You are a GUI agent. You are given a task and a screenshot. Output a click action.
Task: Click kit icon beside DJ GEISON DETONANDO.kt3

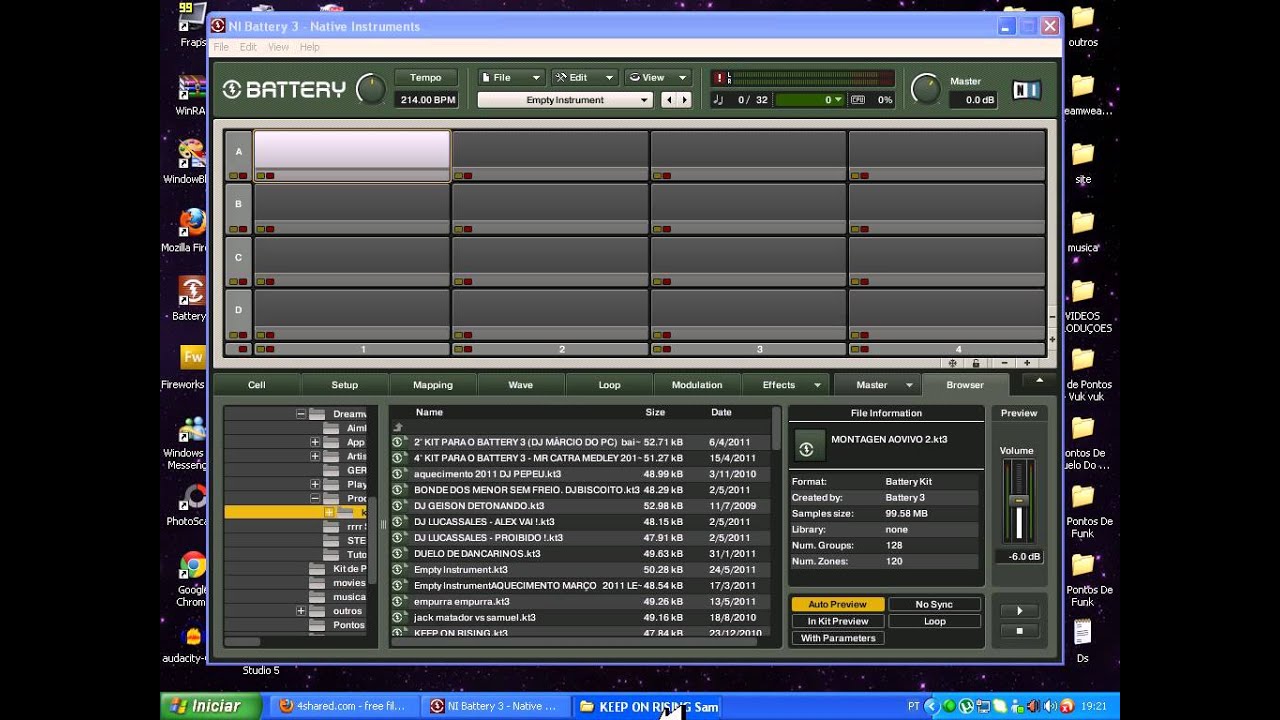click(397, 506)
